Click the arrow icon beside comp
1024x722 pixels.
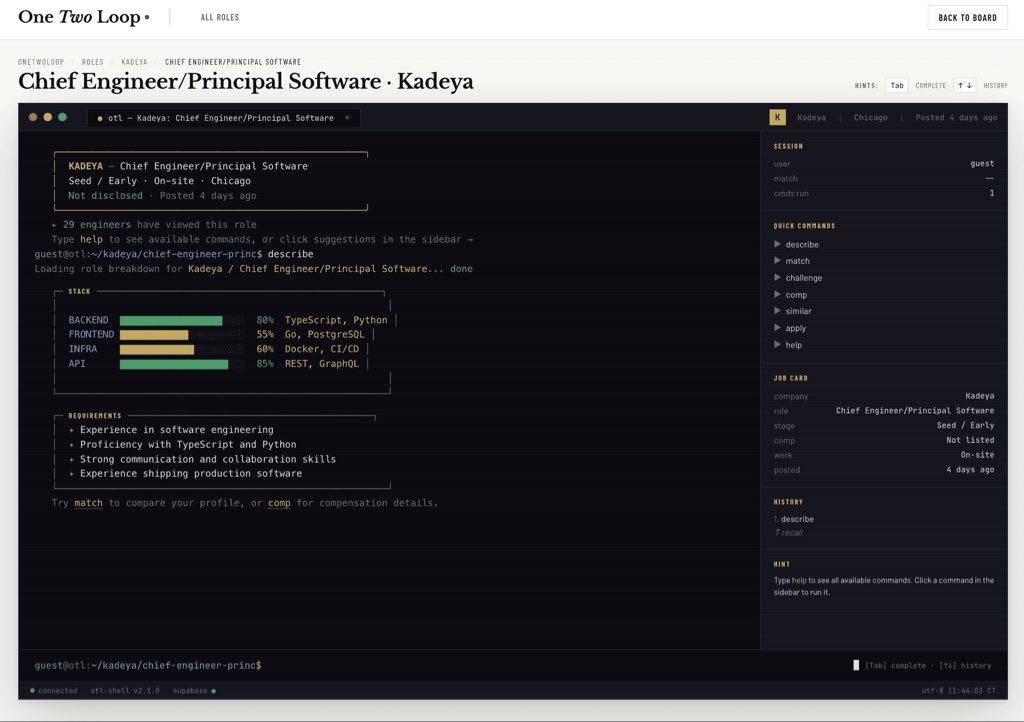tap(777, 294)
